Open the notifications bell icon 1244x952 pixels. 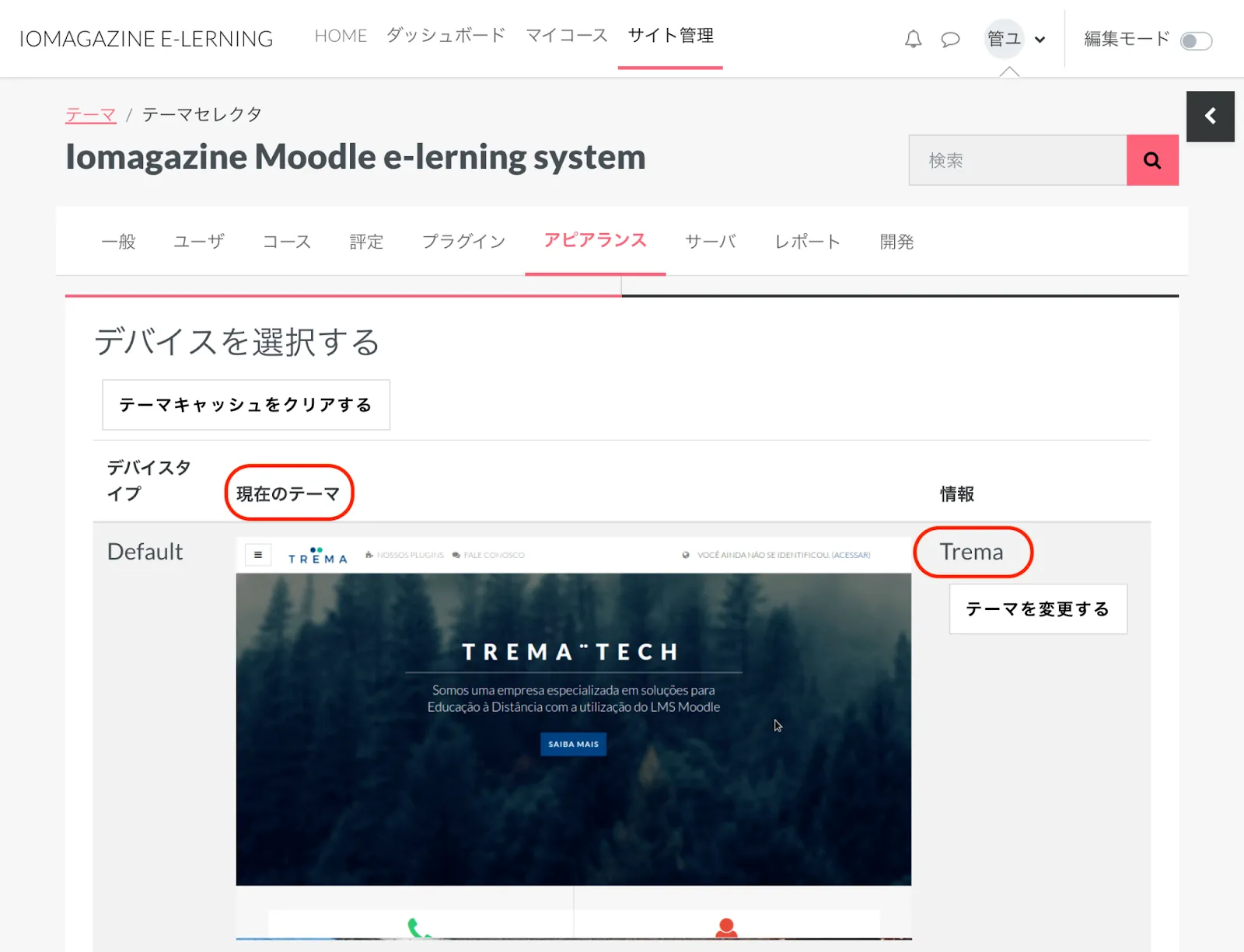pos(913,39)
